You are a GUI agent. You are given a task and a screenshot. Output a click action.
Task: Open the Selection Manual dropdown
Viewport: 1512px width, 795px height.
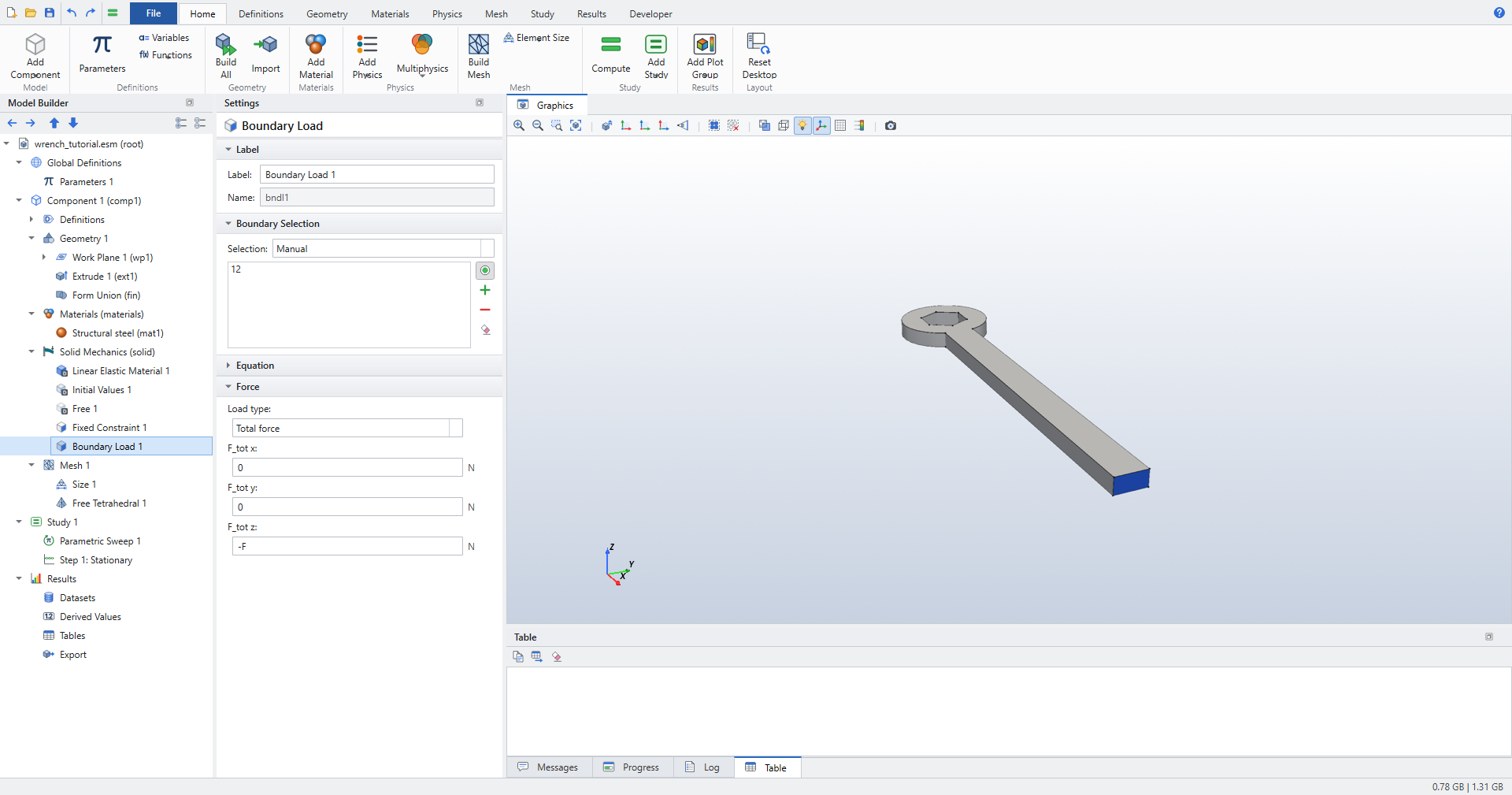point(384,249)
